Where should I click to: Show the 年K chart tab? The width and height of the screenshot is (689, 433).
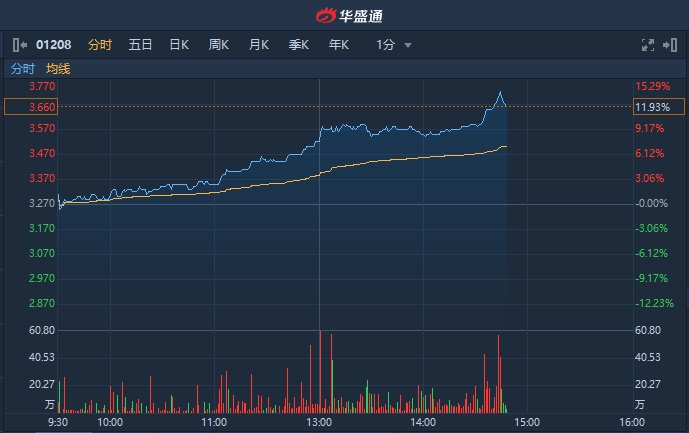[x=339, y=44]
